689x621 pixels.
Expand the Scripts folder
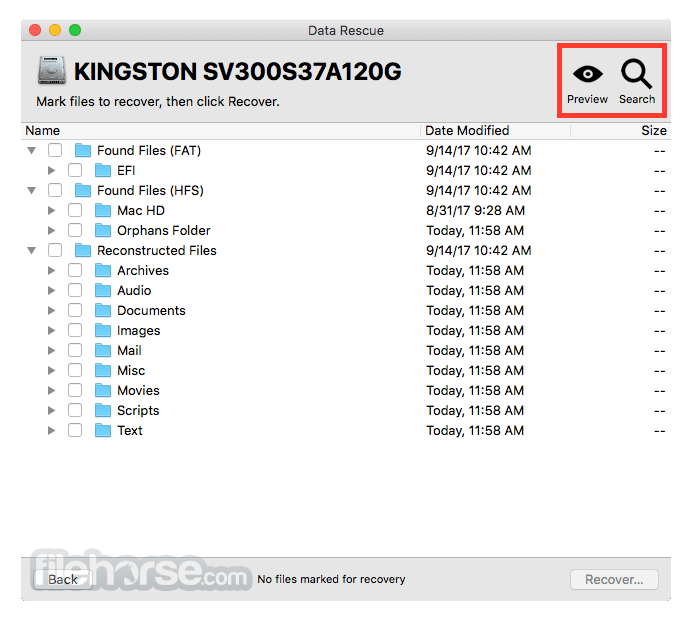(51, 410)
